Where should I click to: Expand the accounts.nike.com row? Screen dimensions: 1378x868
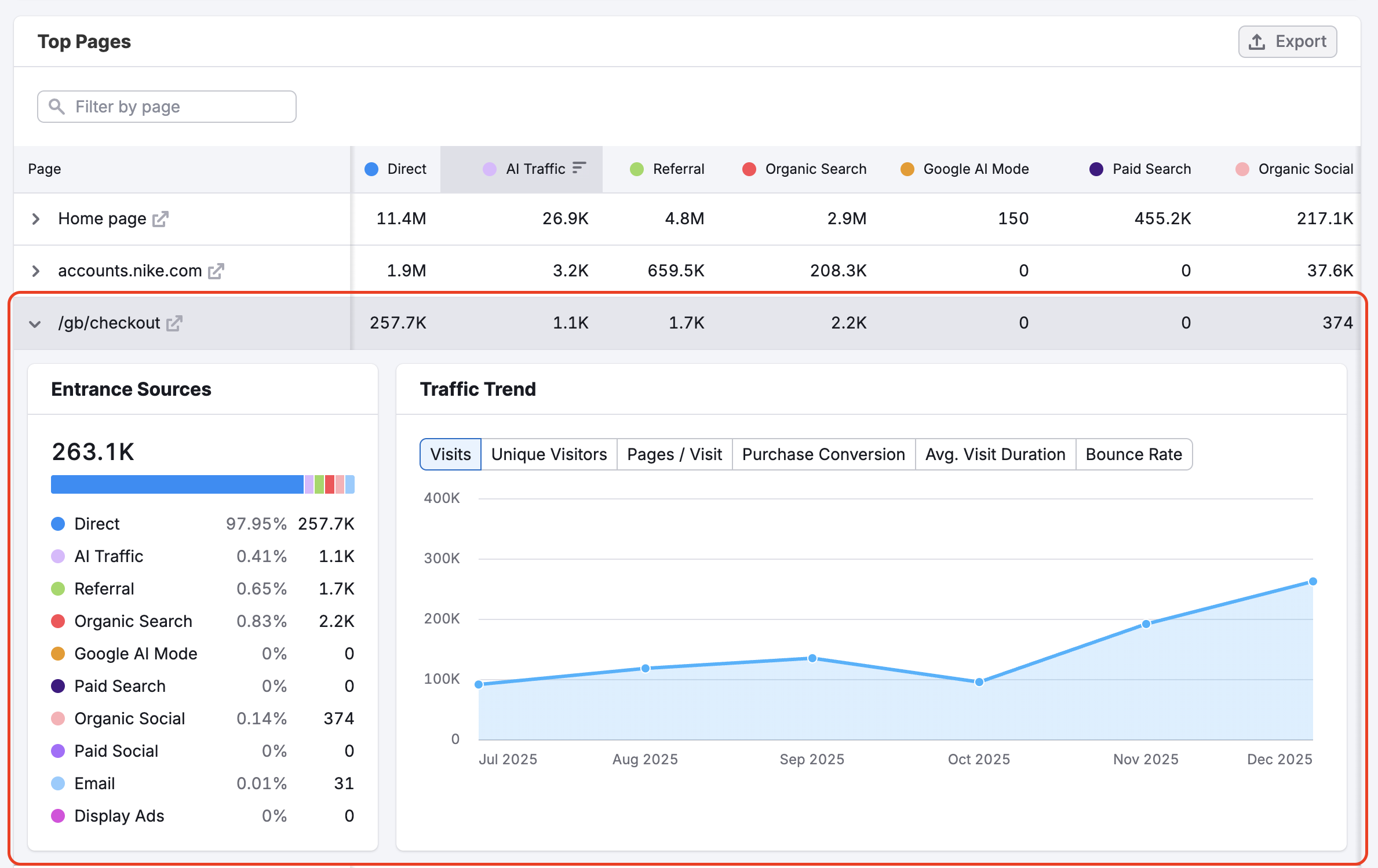35,271
